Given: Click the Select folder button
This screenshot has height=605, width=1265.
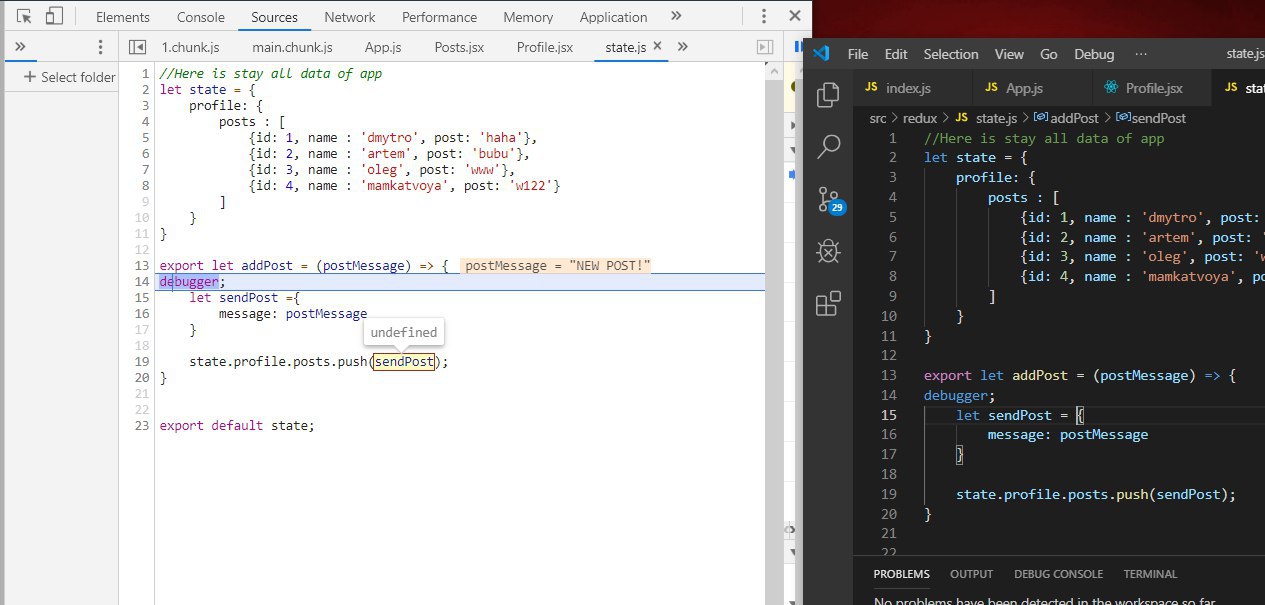Looking at the screenshot, I should [x=69, y=77].
